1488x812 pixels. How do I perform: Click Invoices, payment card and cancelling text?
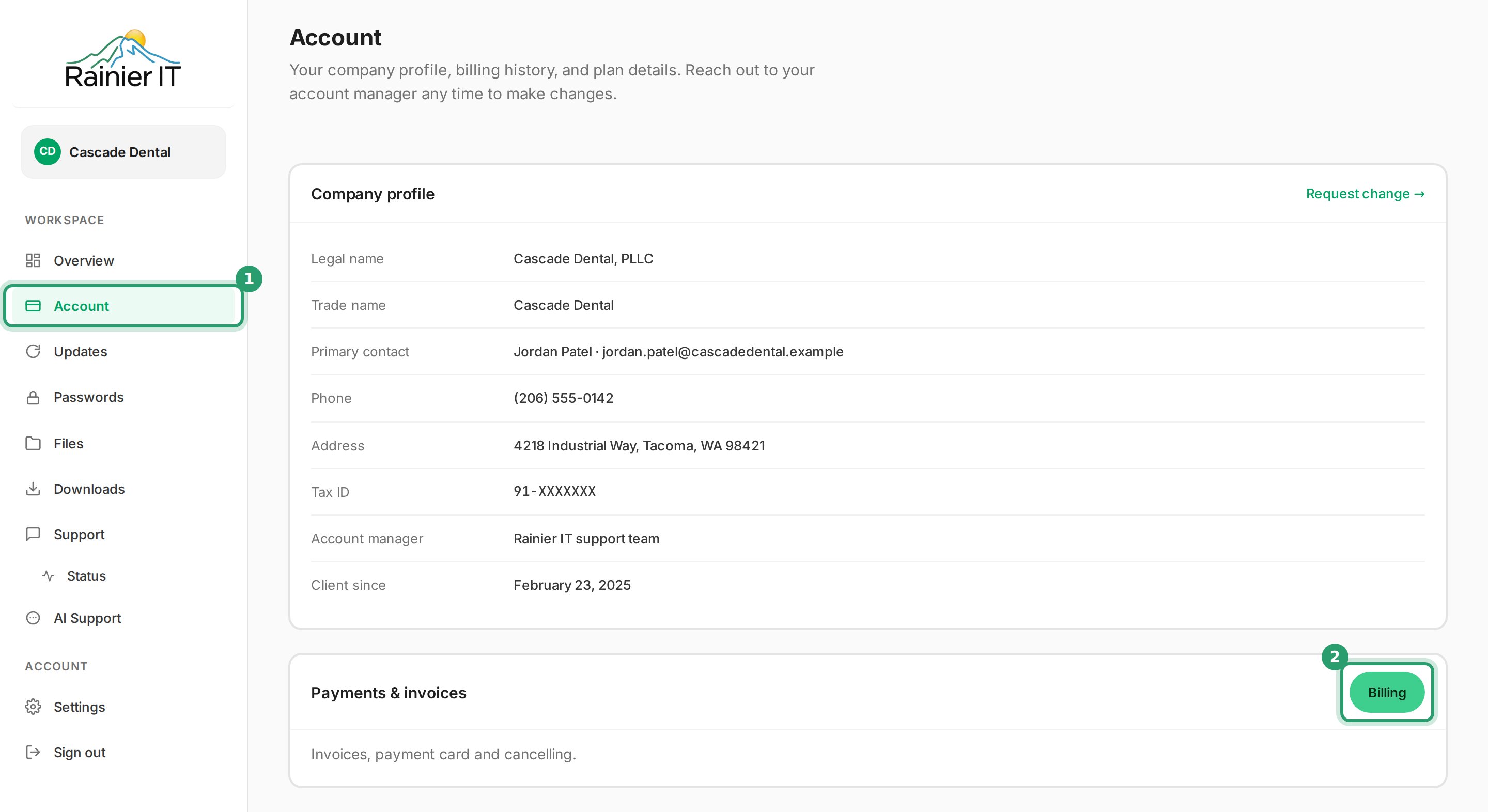coord(444,754)
